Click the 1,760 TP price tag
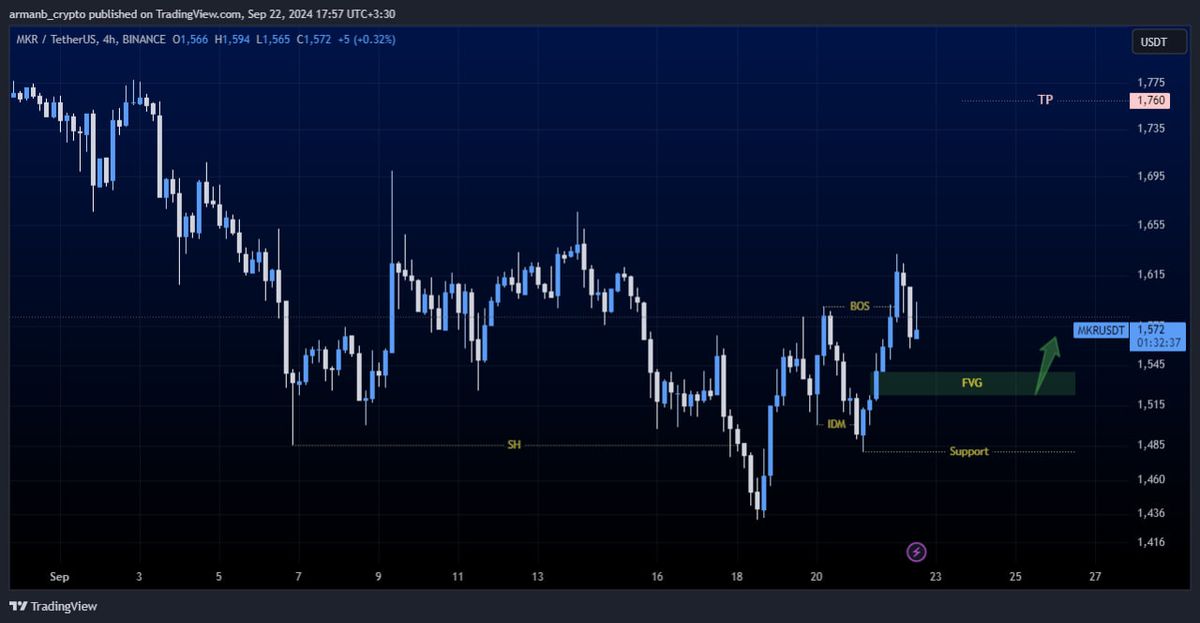This screenshot has height=623, width=1200. point(1149,101)
